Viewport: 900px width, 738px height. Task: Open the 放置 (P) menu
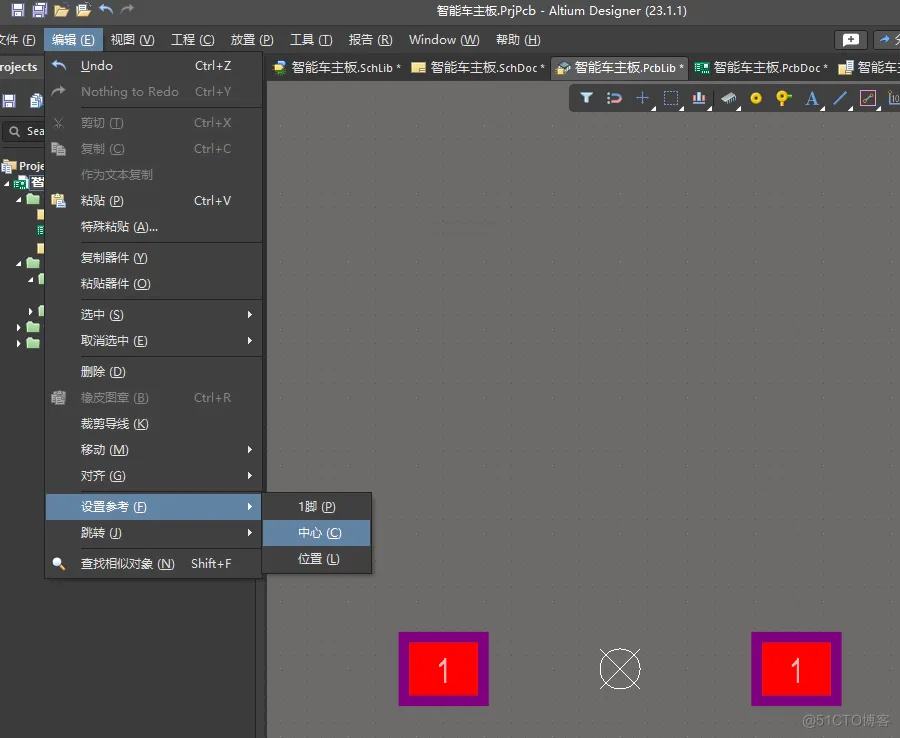251,40
